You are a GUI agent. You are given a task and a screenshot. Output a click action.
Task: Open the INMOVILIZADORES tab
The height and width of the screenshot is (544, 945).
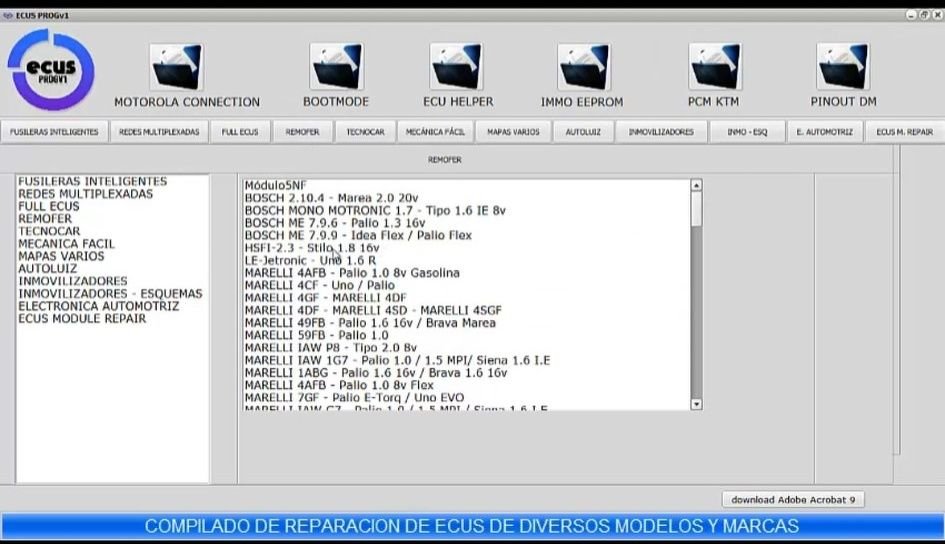pyautogui.click(x=661, y=132)
